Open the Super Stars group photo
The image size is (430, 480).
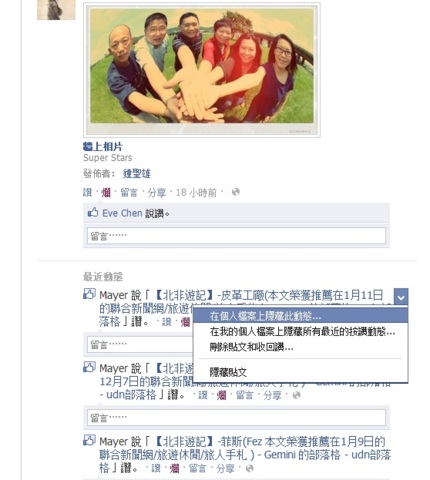[x=202, y=70]
